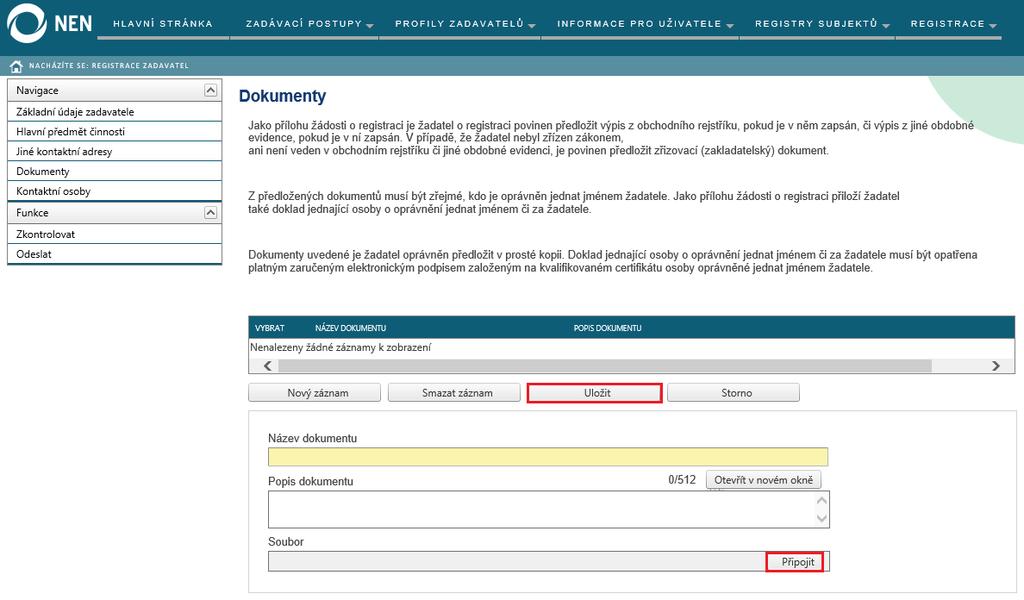
Task: Click the 0/512 character counter
Action: pyautogui.click(x=682, y=480)
